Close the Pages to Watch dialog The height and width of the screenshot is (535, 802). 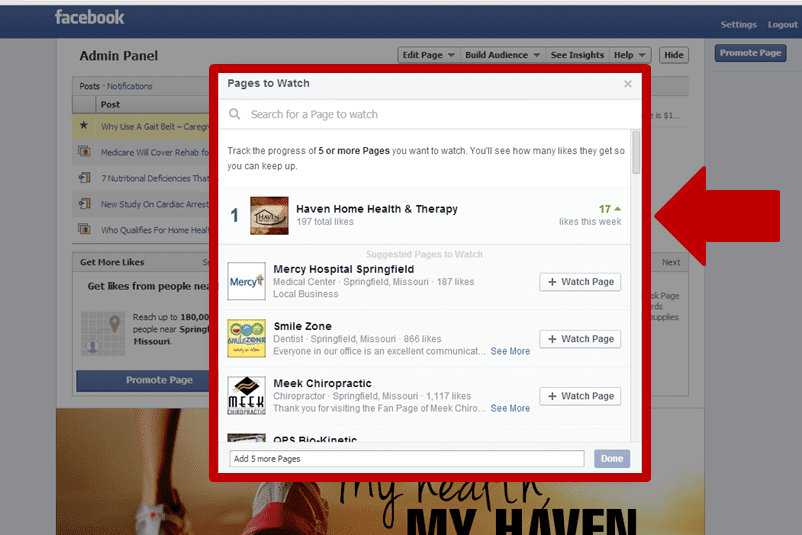pyautogui.click(x=628, y=84)
